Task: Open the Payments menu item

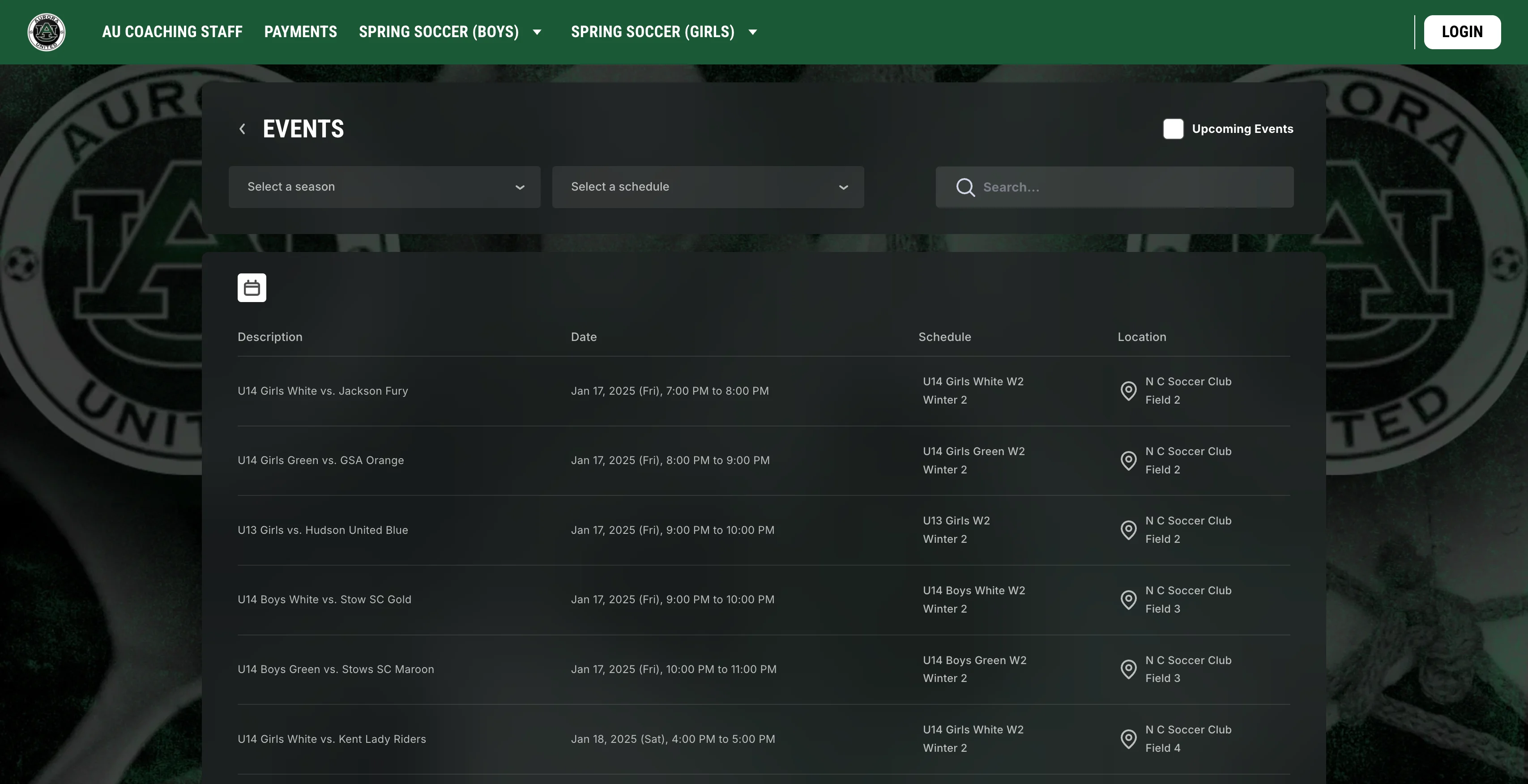Action: 301,32
